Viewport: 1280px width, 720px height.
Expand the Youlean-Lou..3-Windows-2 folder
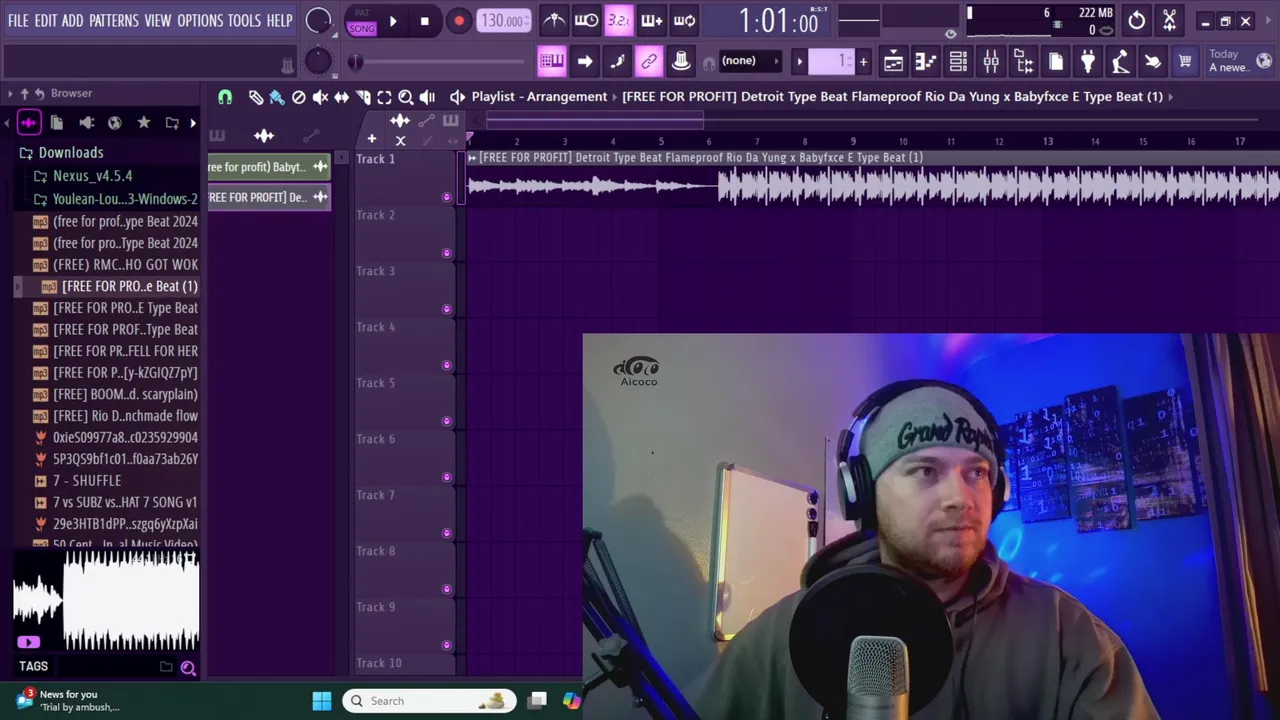coord(115,199)
